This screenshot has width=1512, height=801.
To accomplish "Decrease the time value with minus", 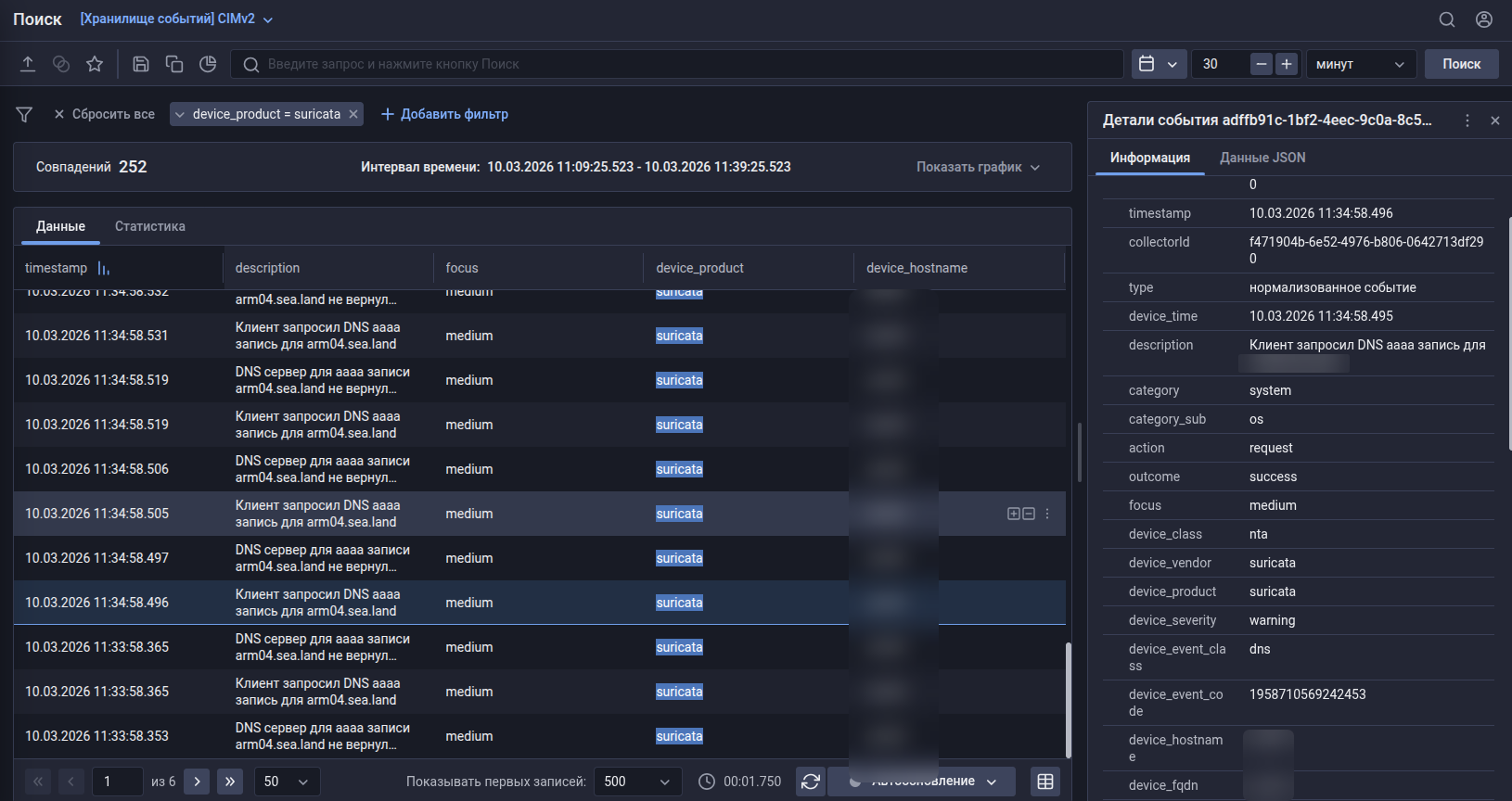I will (1261, 64).
